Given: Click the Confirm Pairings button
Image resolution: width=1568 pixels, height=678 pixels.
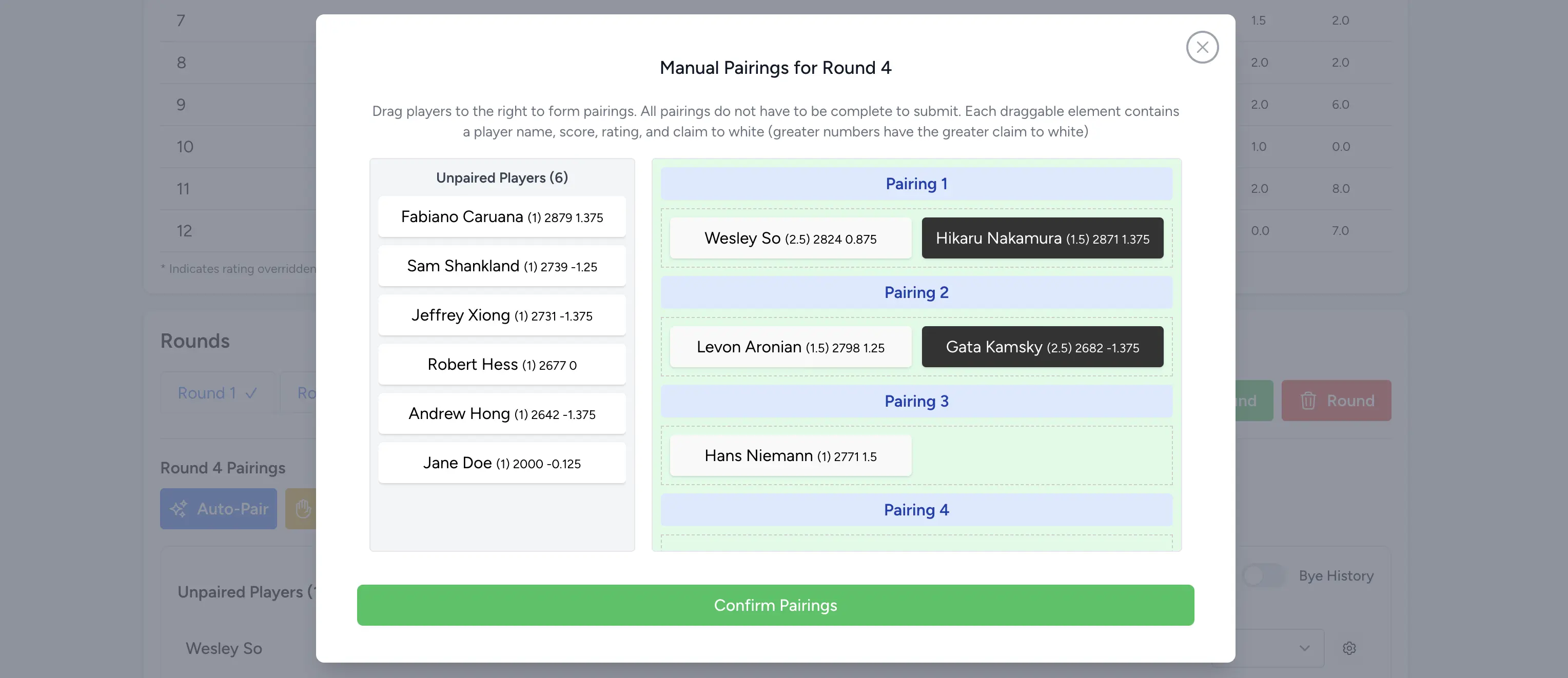Looking at the screenshot, I should coord(775,605).
